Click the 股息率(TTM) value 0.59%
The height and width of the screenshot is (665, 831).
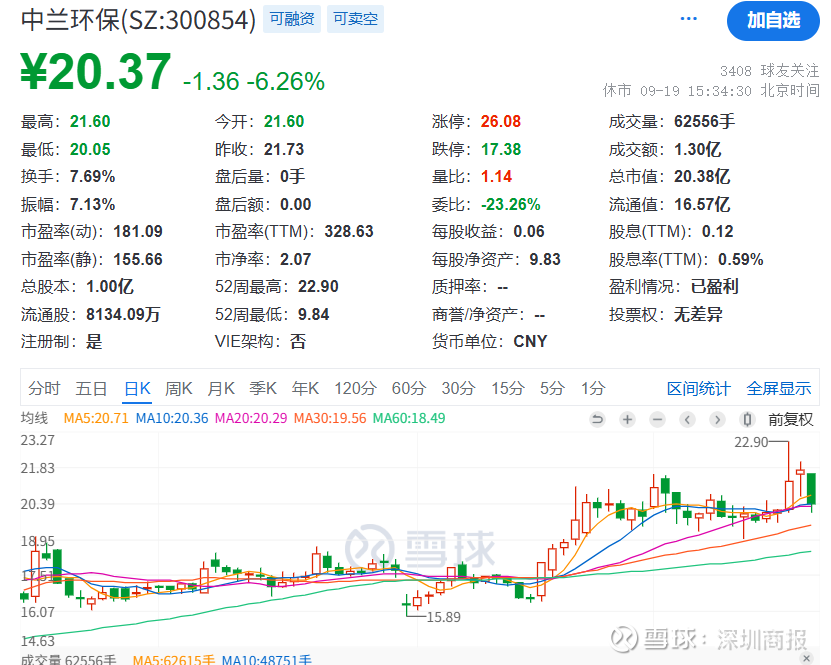(740, 260)
